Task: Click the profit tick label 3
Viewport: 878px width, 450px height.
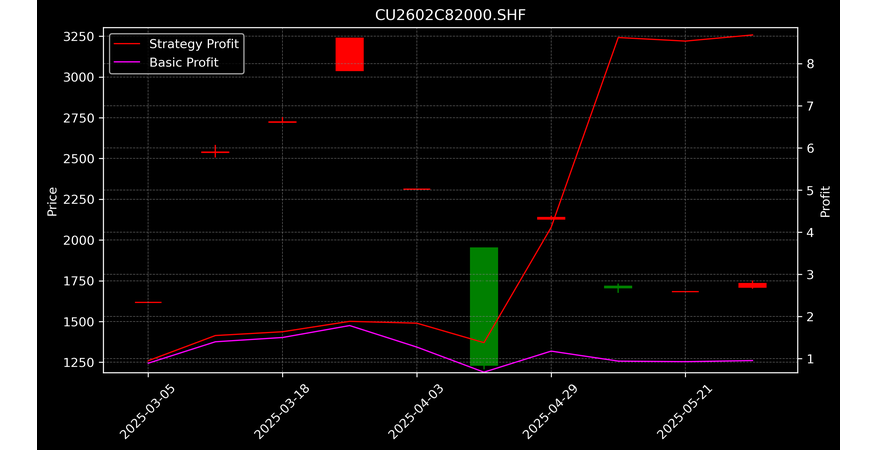Action: coord(809,275)
